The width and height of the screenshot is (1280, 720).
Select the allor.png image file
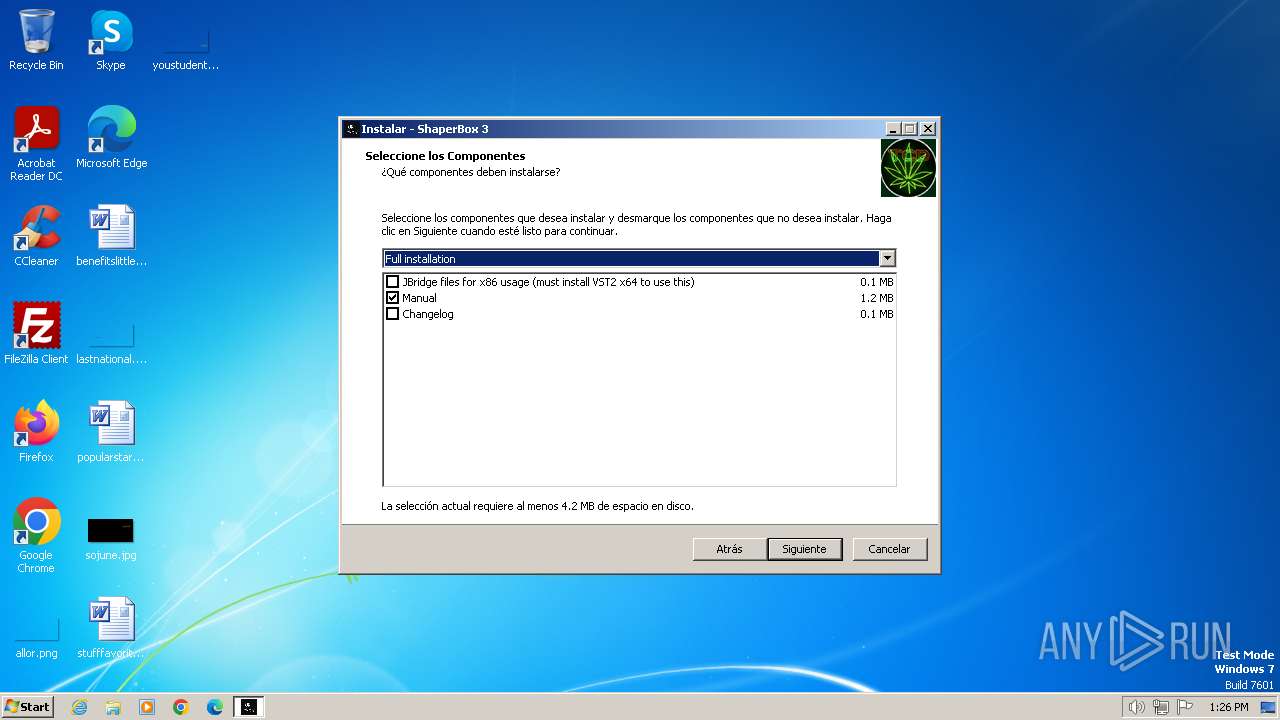pyautogui.click(x=36, y=636)
